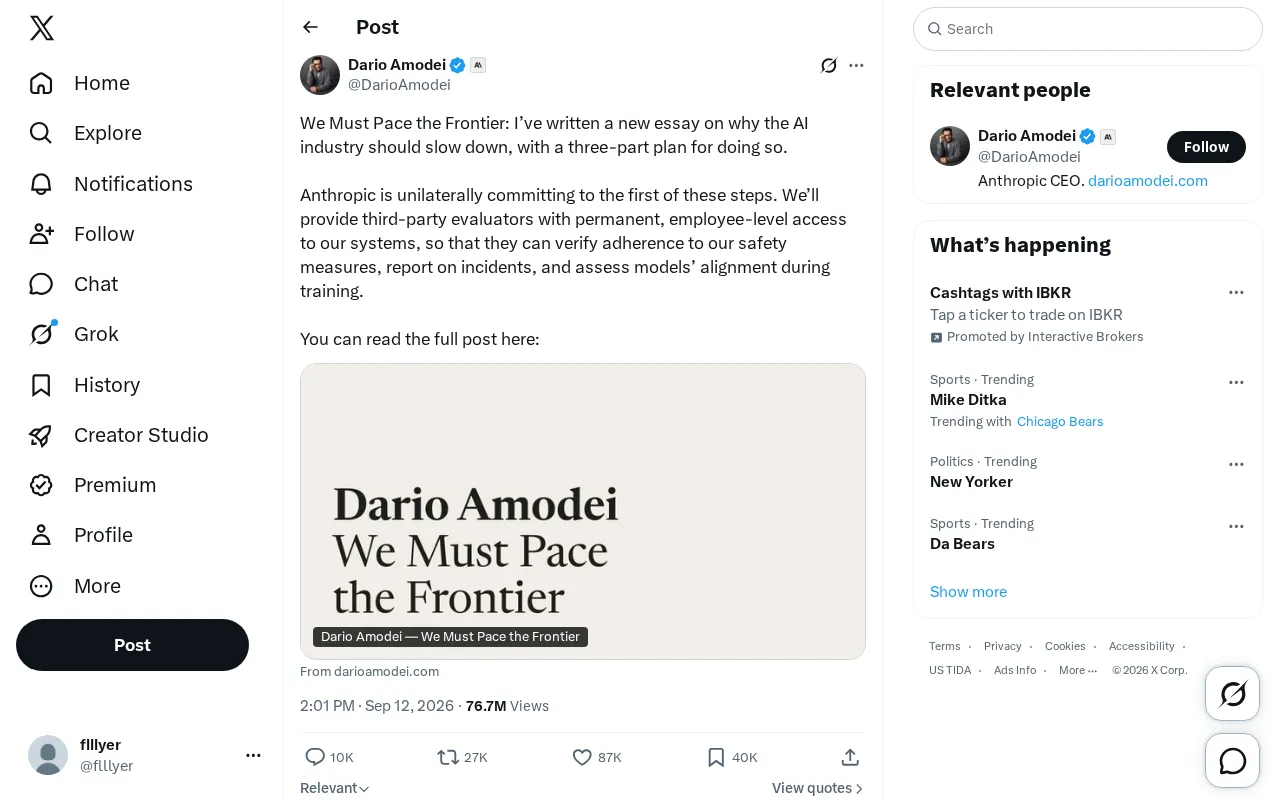This screenshot has width=1280, height=800.
Task: Bookmark the post with 40K bookmarks
Action: point(732,757)
